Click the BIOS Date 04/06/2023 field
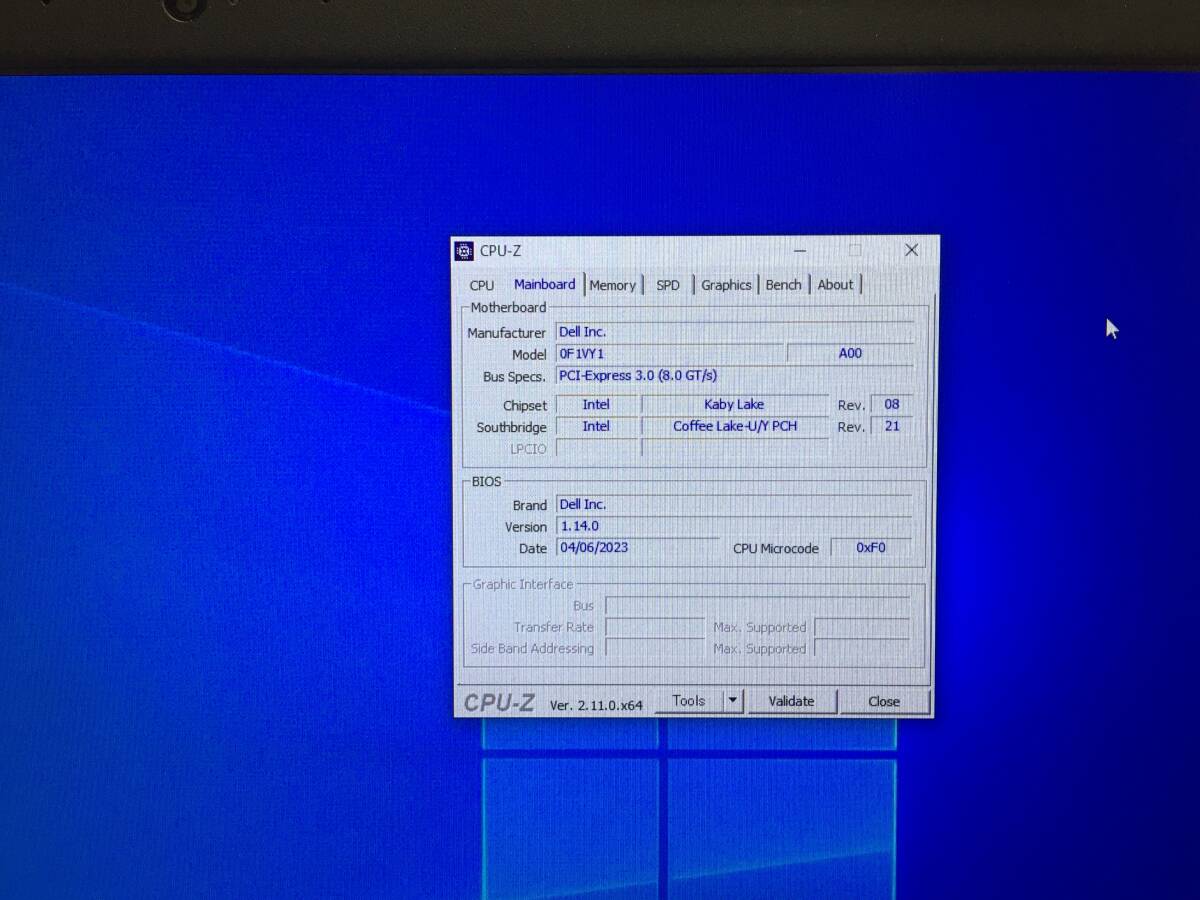 (638, 548)
